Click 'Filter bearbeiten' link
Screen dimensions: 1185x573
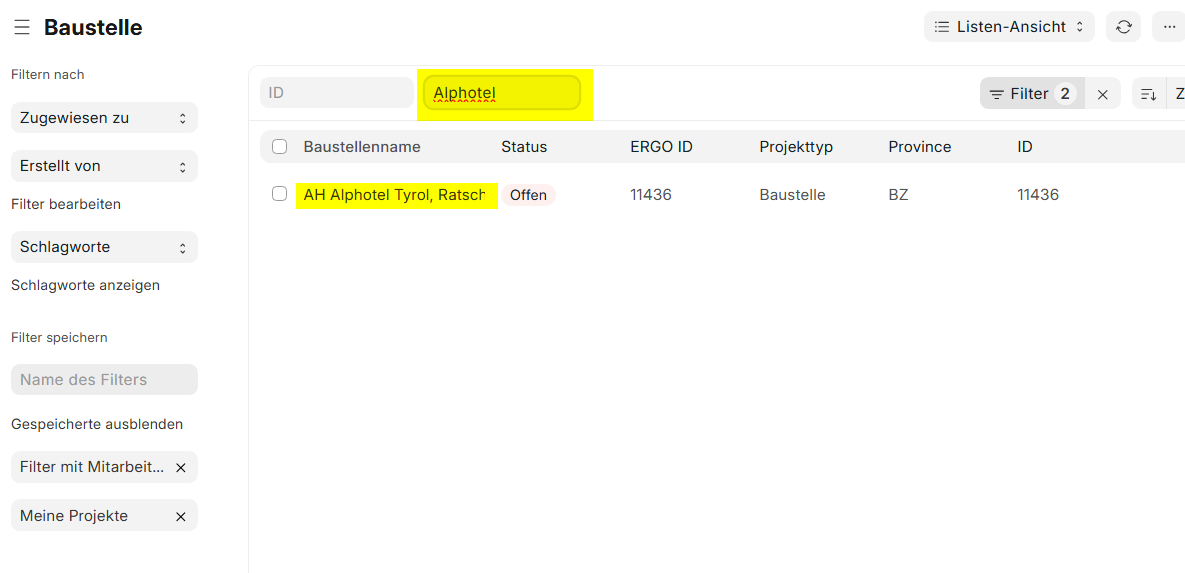pos(66,204)
